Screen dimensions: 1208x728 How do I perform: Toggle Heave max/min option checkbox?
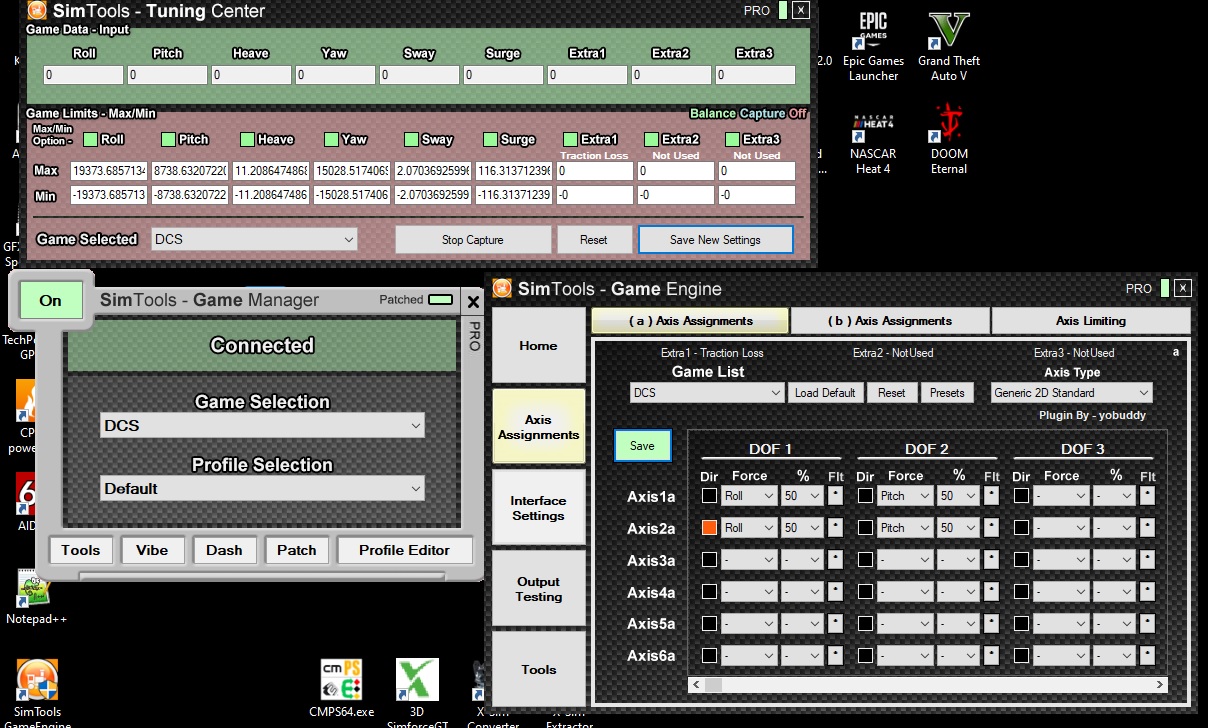248,139
